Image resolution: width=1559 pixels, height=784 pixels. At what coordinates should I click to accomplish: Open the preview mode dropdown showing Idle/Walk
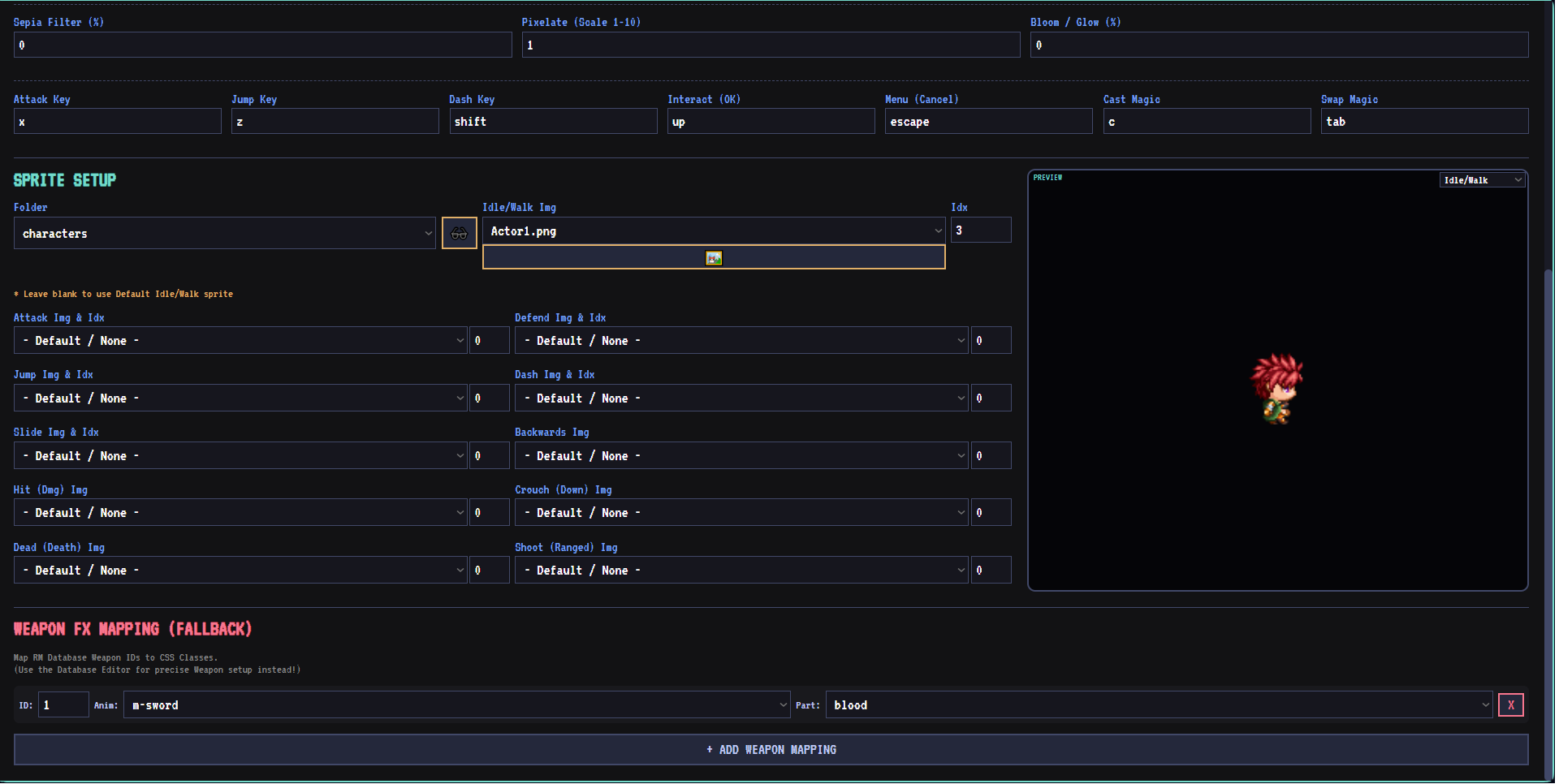[1483, 180]
